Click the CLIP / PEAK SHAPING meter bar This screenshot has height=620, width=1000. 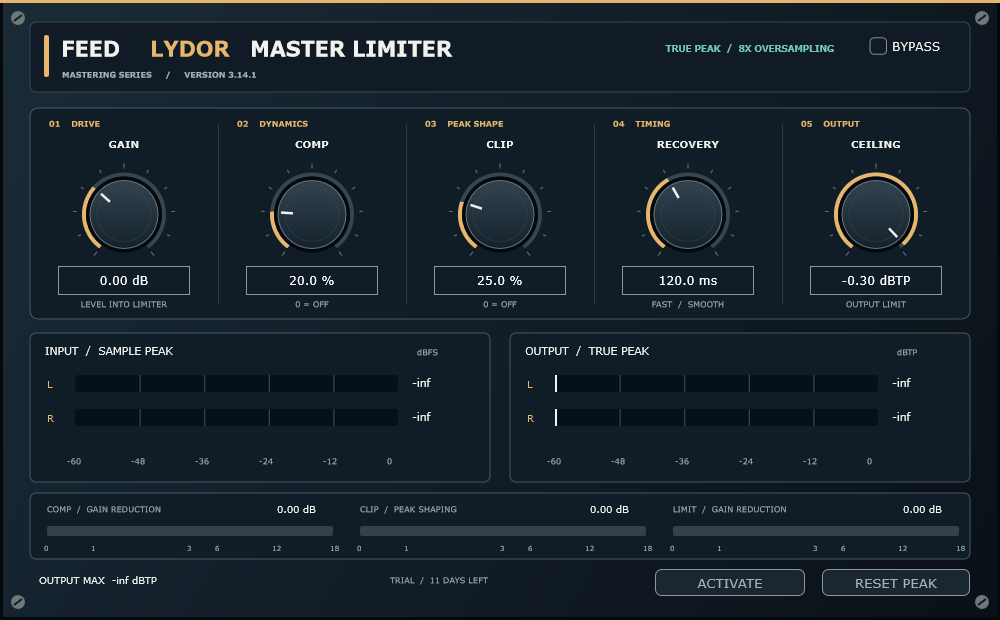click(x=503, y=531)
